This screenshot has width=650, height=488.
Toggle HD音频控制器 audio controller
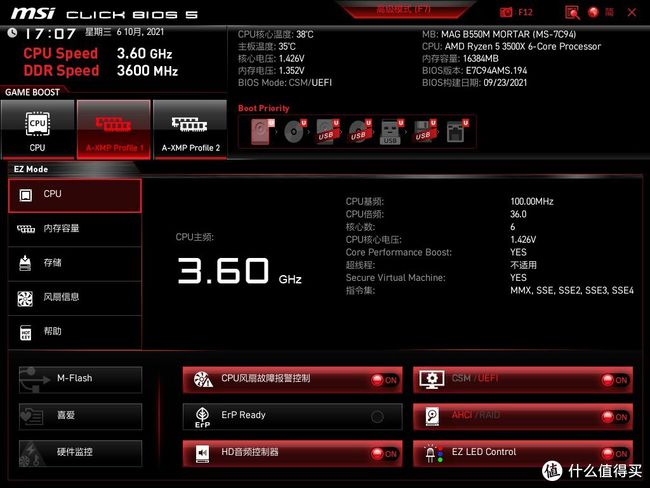[292, 453]
